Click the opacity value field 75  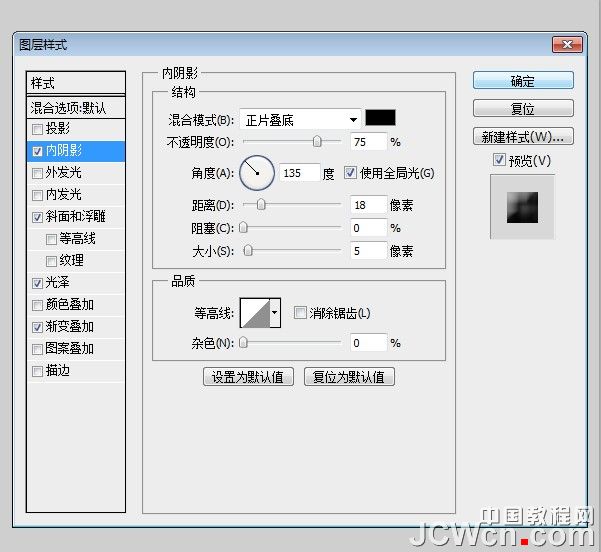click(368, 142)
